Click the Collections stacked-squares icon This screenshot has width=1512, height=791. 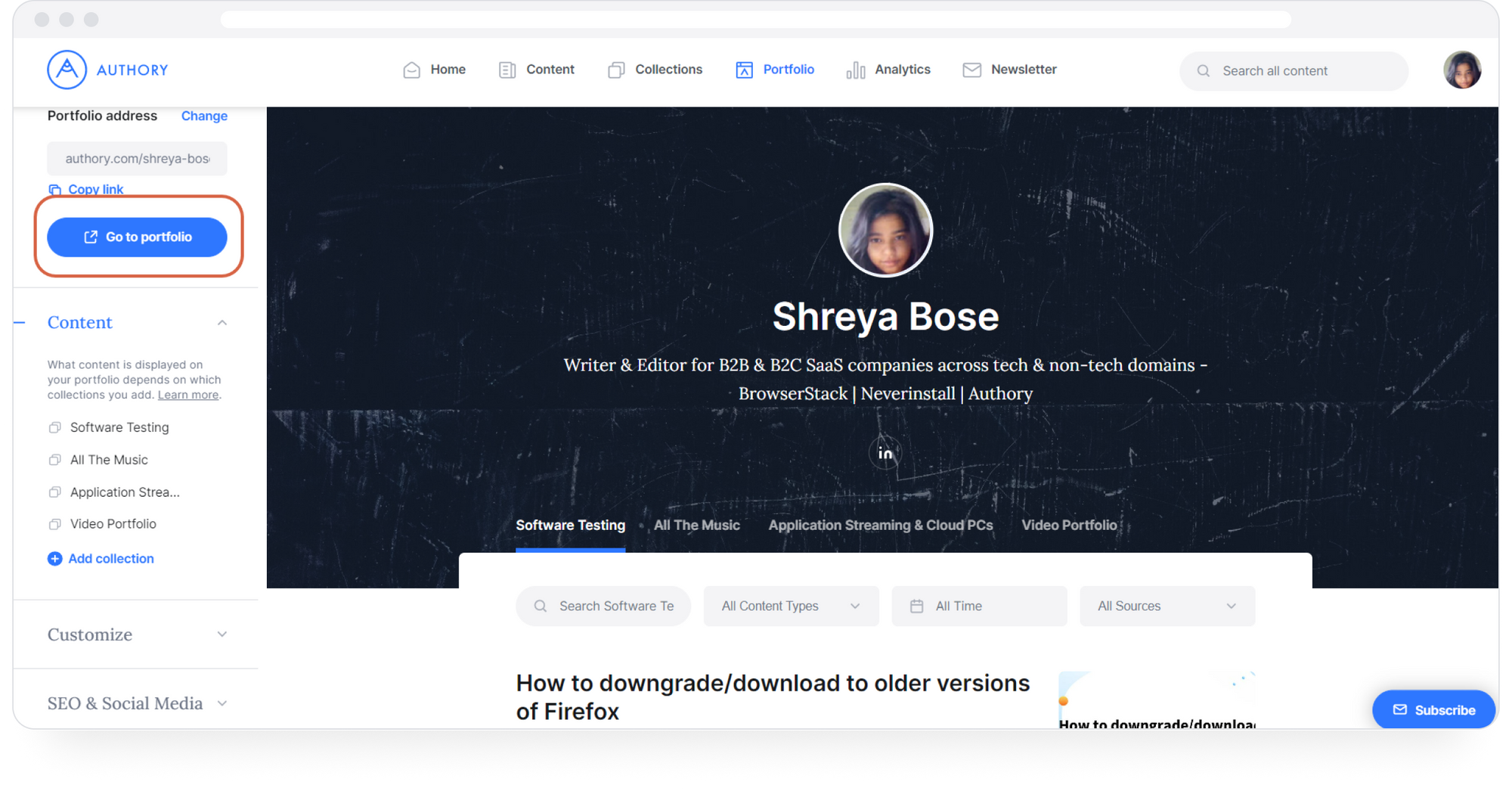point(616,70)
